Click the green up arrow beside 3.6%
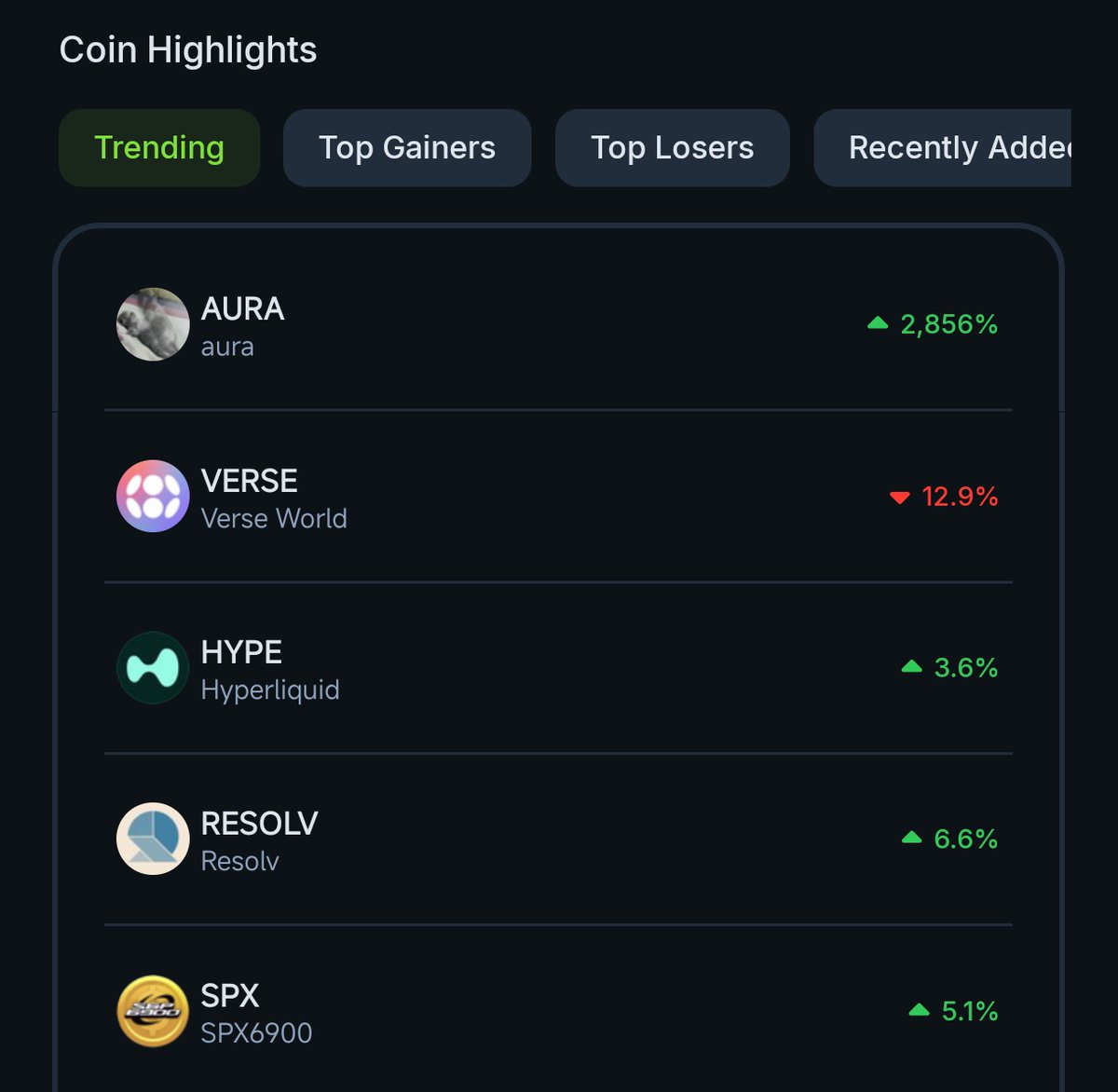The width and height of the screenshot is (1118, 1092). [912, 666]
